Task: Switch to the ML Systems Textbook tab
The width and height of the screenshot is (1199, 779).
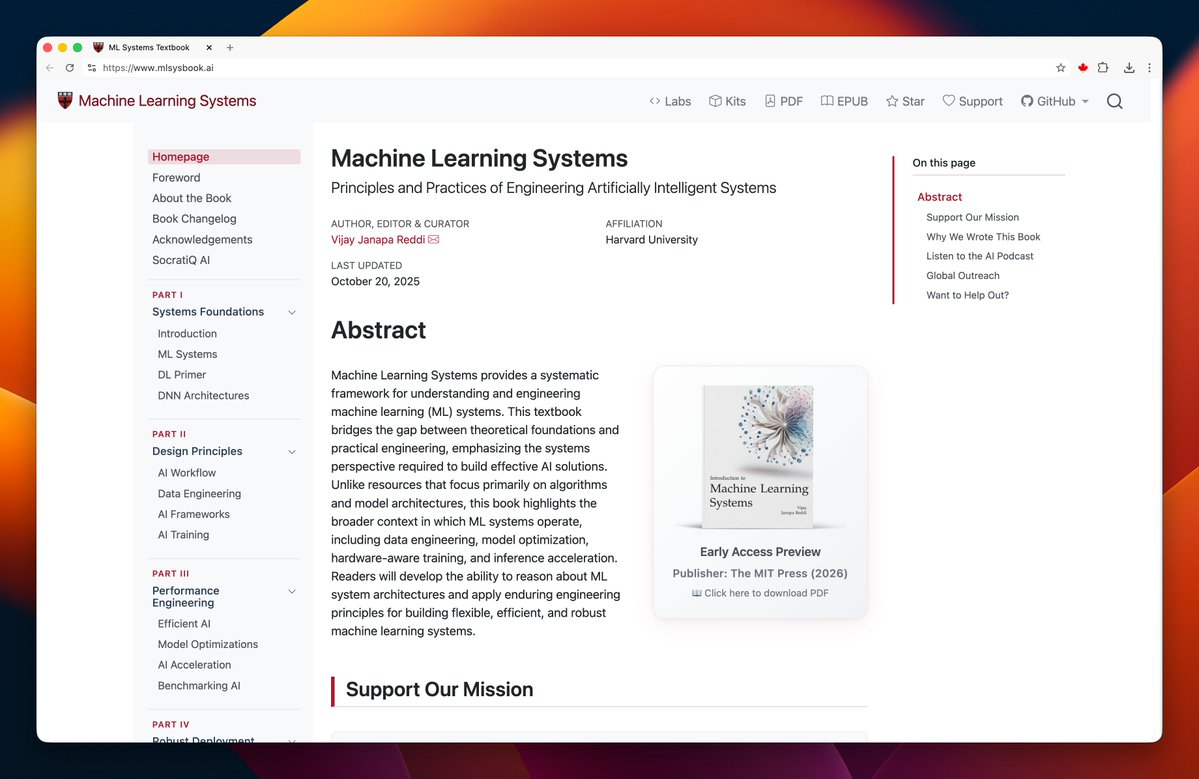Action: (147, 47)
